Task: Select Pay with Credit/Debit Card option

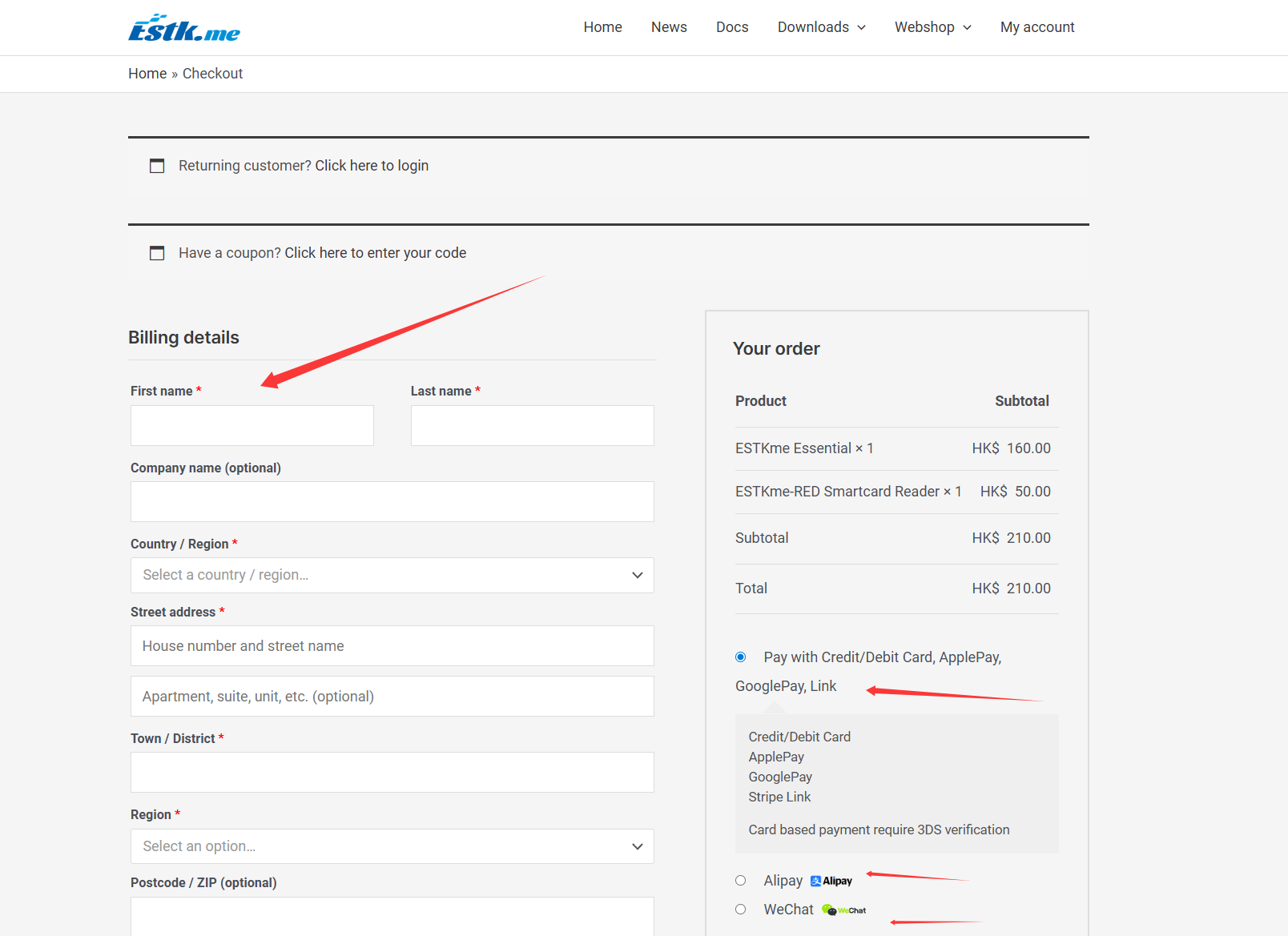Action: pyautogui.click(x=741, y=657)
